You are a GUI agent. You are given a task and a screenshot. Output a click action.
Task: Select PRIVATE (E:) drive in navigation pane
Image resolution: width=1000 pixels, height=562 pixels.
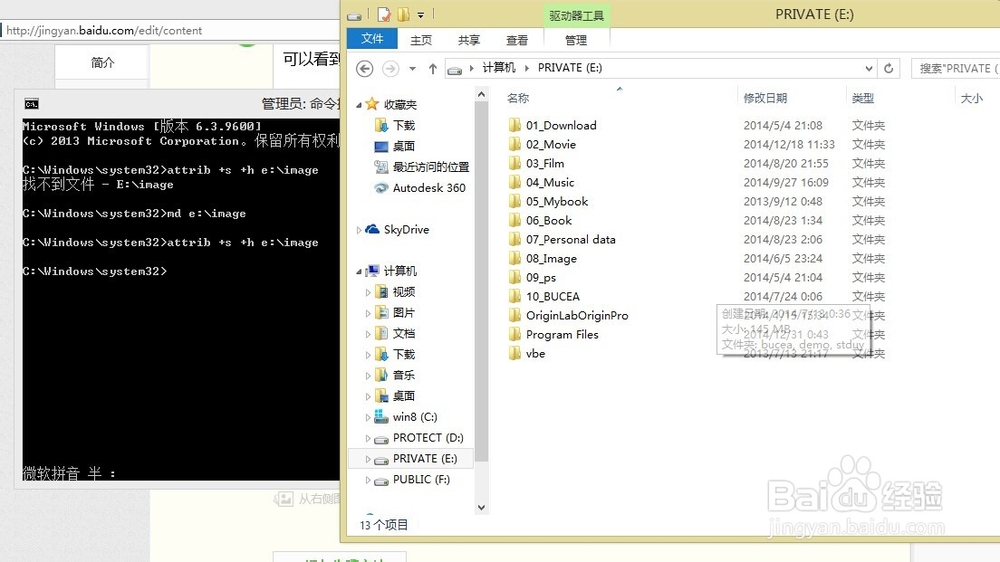(x=425, y=458)
